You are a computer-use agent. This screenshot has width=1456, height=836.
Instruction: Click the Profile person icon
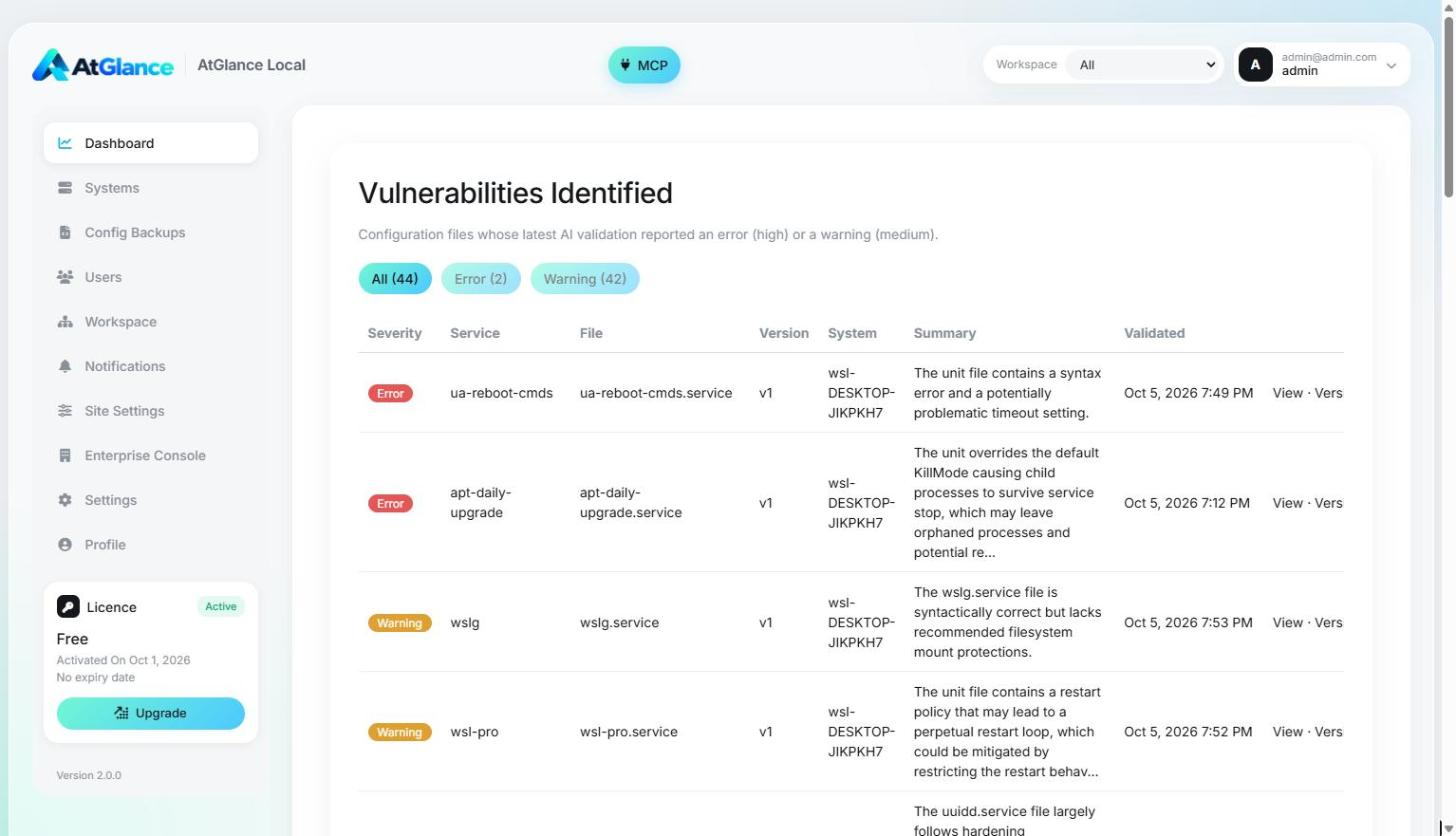[65, 545]
